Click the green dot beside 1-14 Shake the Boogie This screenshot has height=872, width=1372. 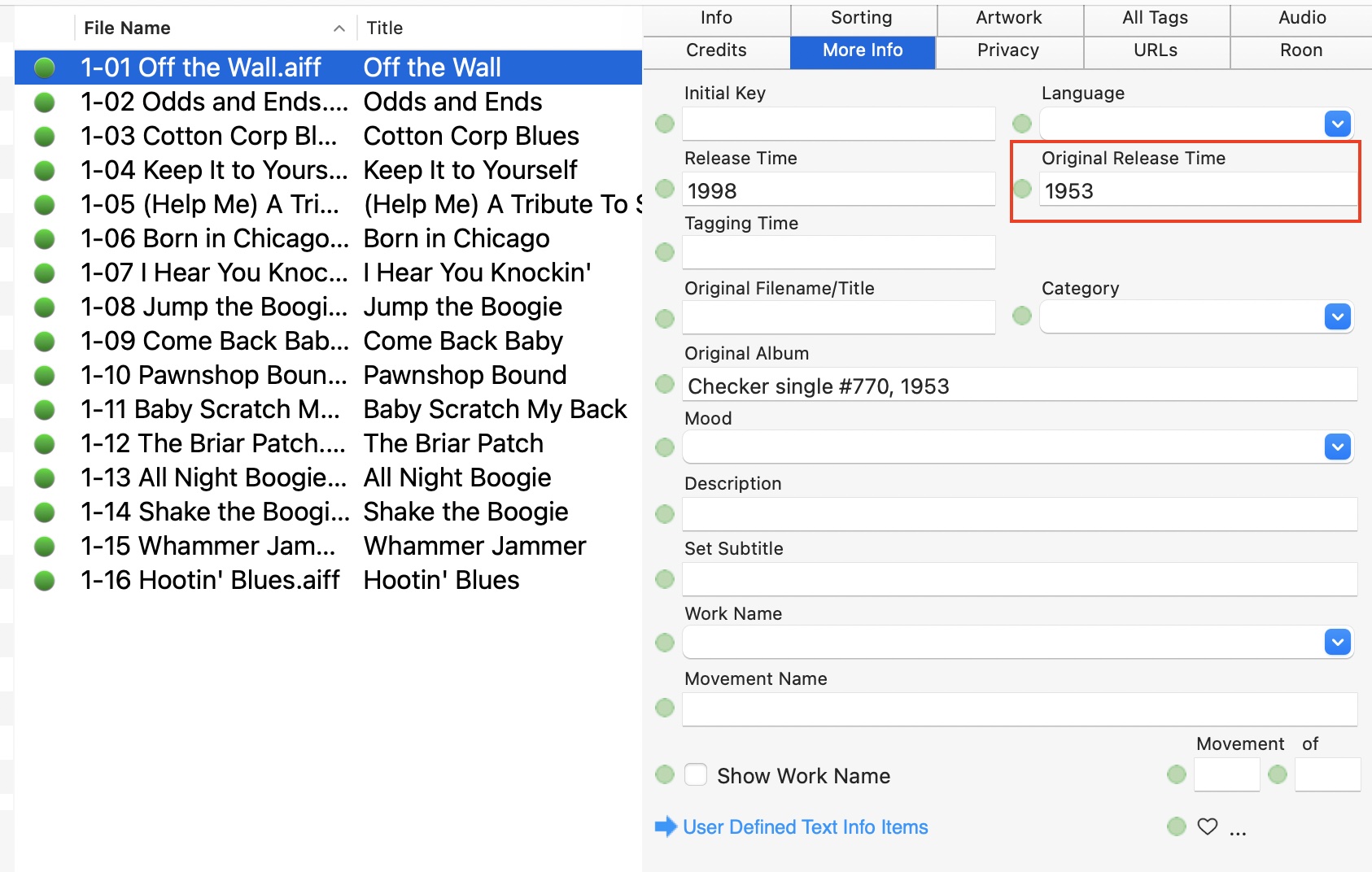pos(45,512)
